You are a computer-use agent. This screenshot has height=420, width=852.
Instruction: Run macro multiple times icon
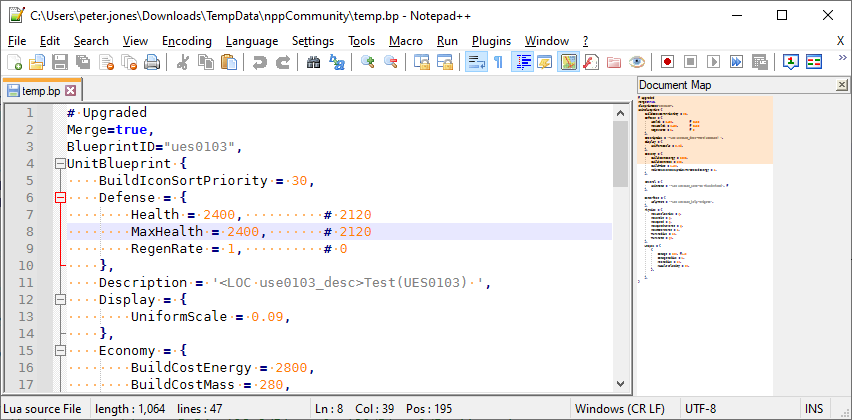(736, 62)
